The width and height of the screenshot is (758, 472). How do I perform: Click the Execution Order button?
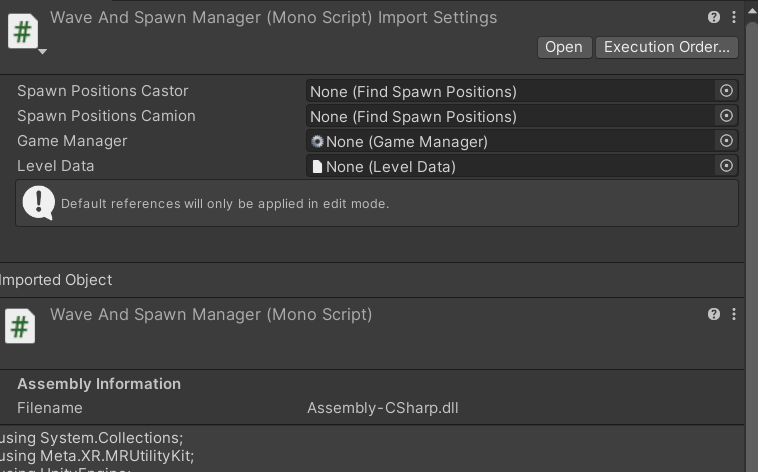click(x=666, y=47)
